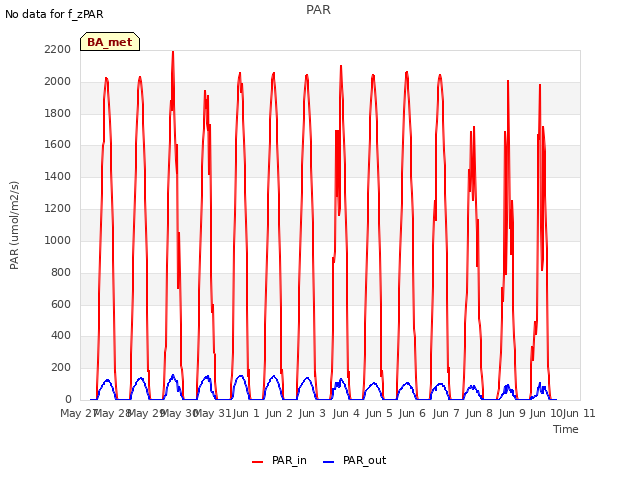Screen dimensions: 640x480
Task: Click the 1000 y-axis tick label
Action: (58, 240)
